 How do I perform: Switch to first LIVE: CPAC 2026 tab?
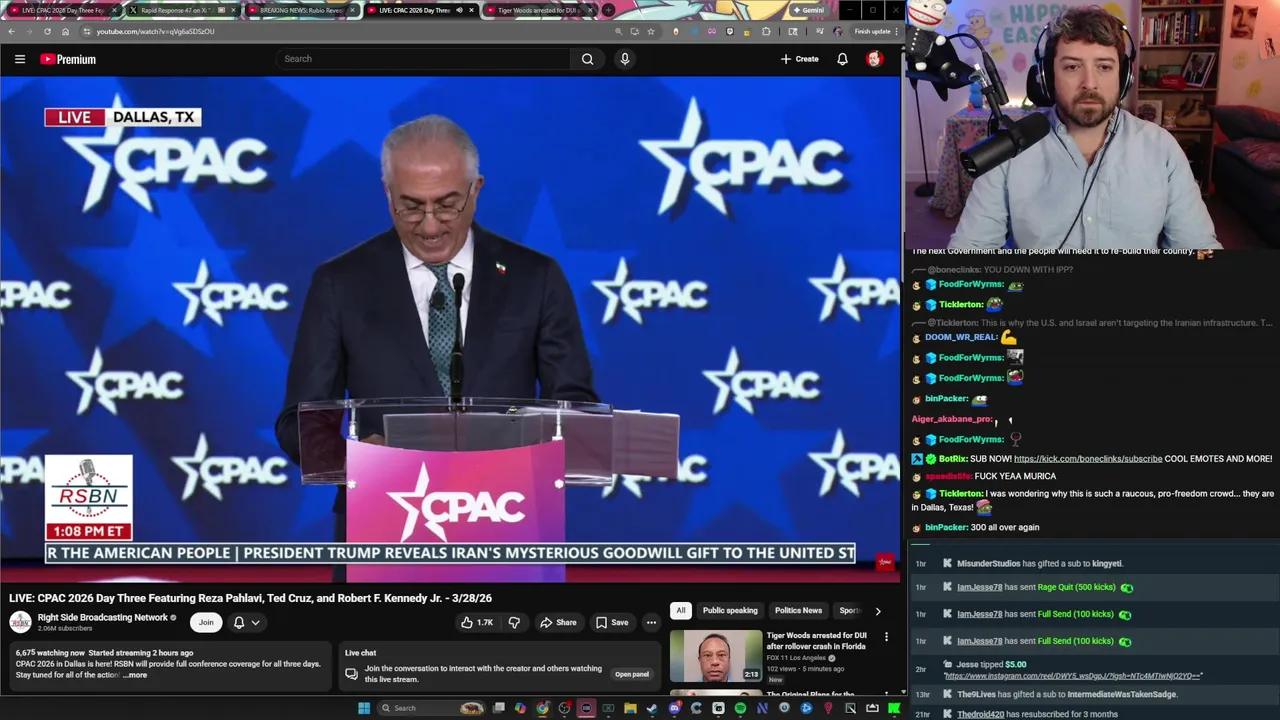pos(62,10)
